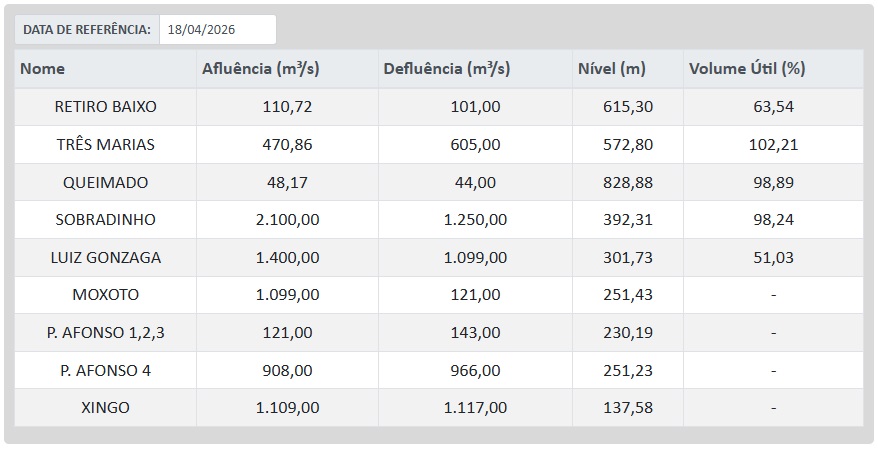Select the MOXOTO reservoir name
The width and height of the screenshot is (878, 449).
click(x=106, y=295)
